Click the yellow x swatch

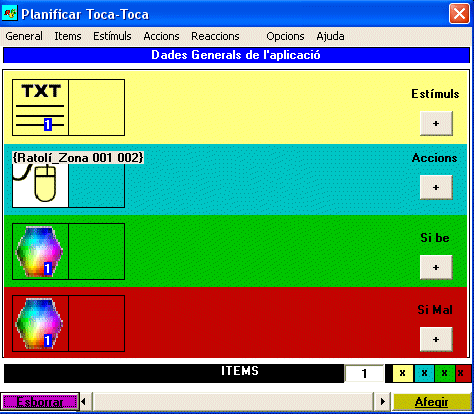(x=403, y=373)
